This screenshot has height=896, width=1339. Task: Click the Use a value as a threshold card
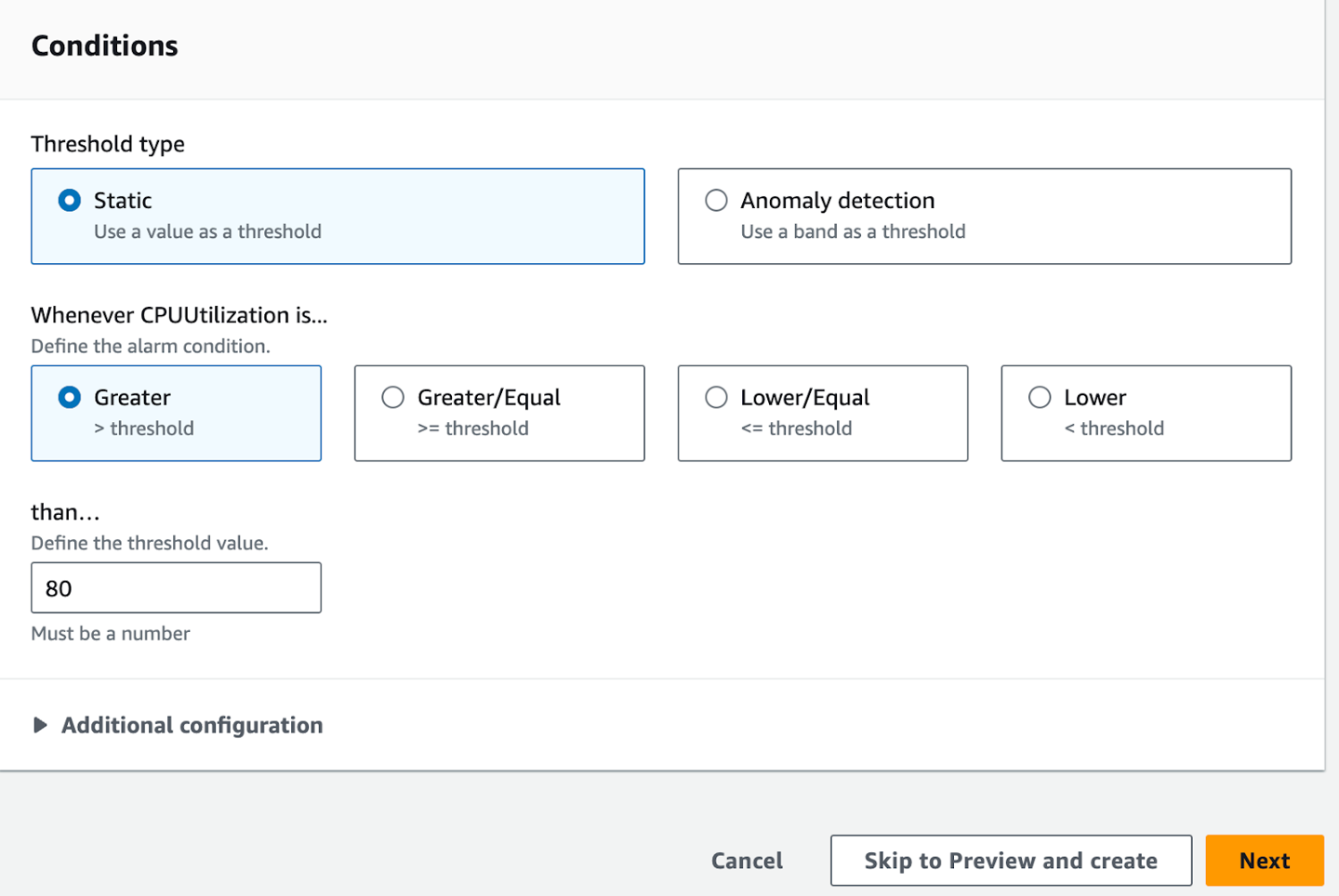338,217
